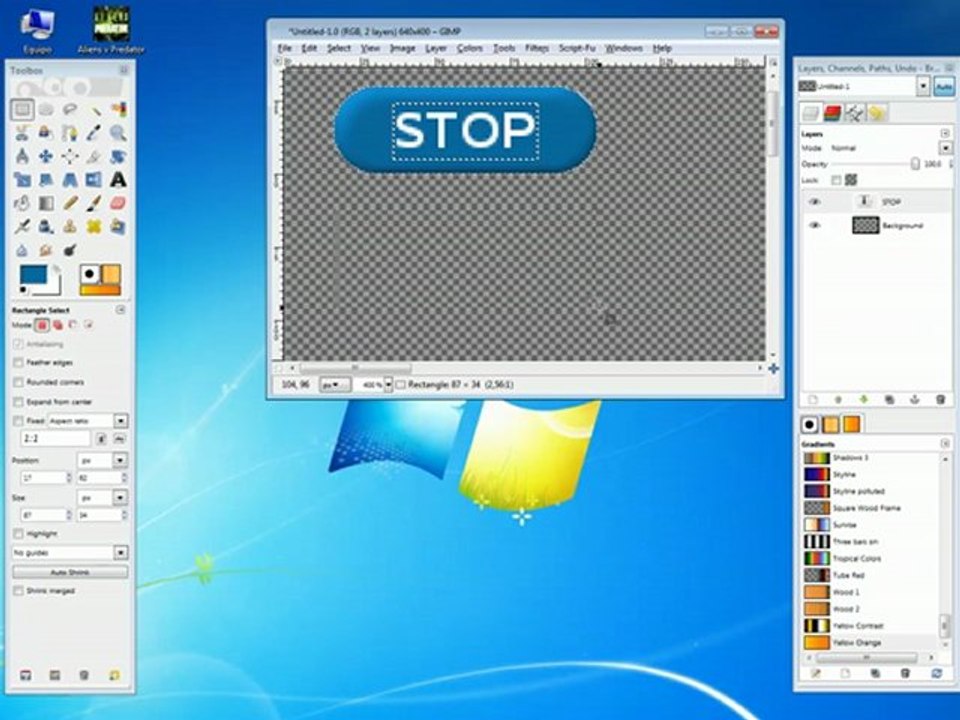Select the Text tool letter A
The width and height of the screenshot is (960, 720).
118,179
